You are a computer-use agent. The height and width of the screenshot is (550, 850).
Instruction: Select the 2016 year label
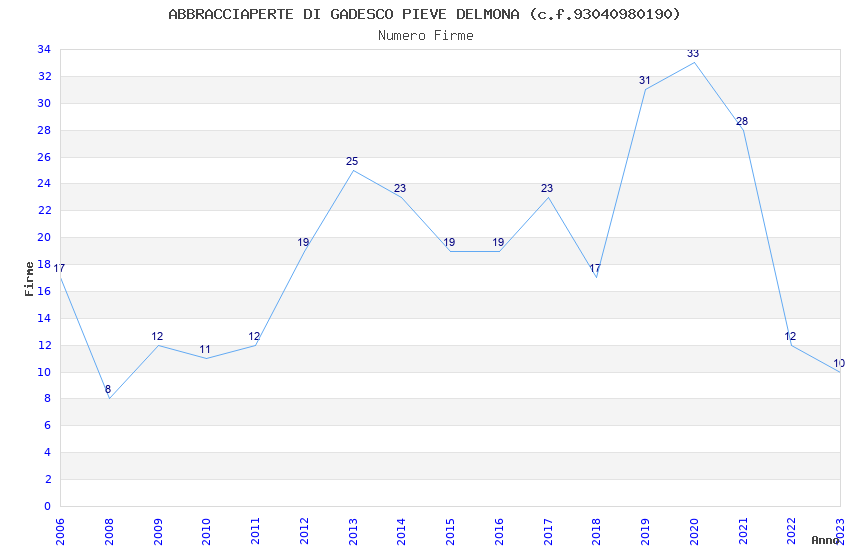(x=499, y=532)
